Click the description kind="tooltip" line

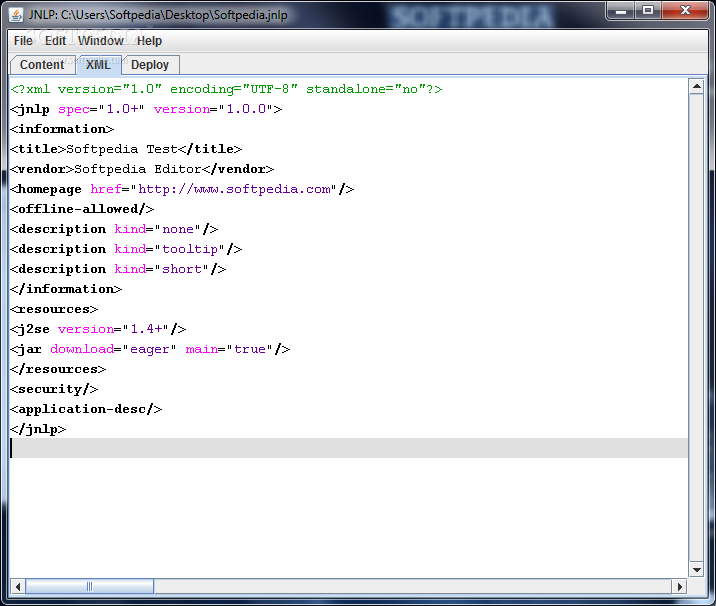click(126, 249)
